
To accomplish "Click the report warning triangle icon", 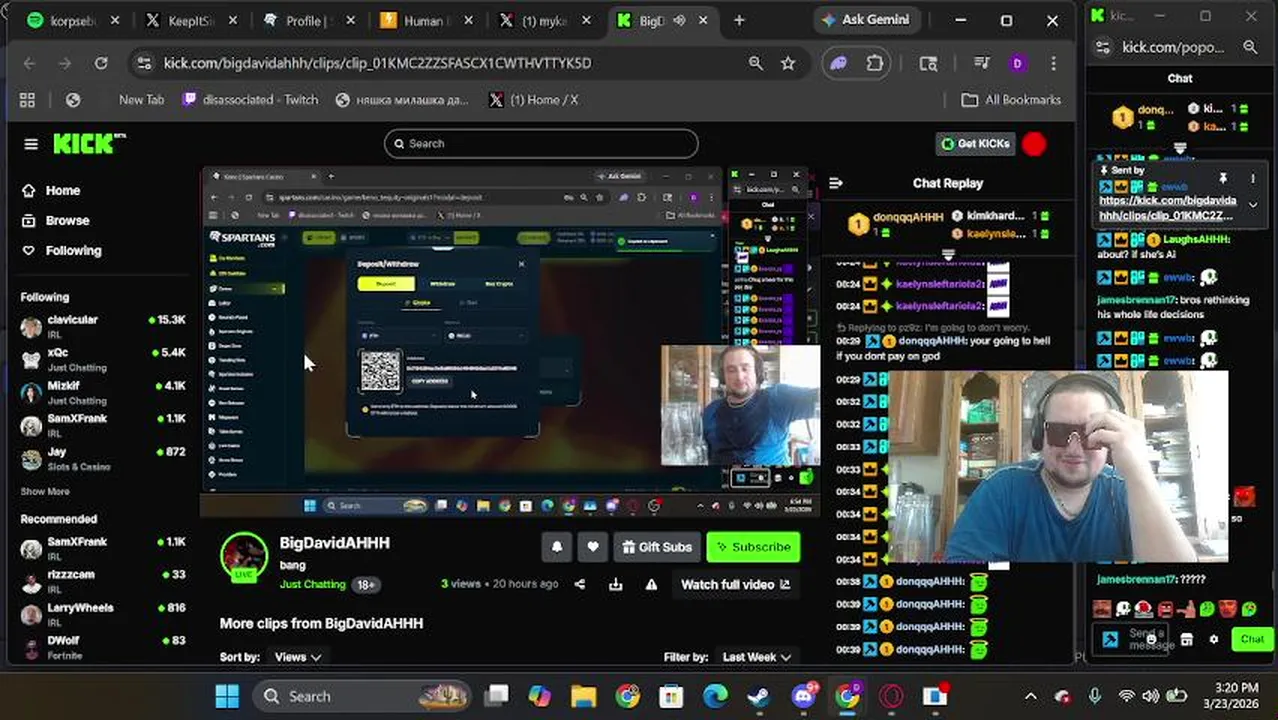I will click(652, 584).
